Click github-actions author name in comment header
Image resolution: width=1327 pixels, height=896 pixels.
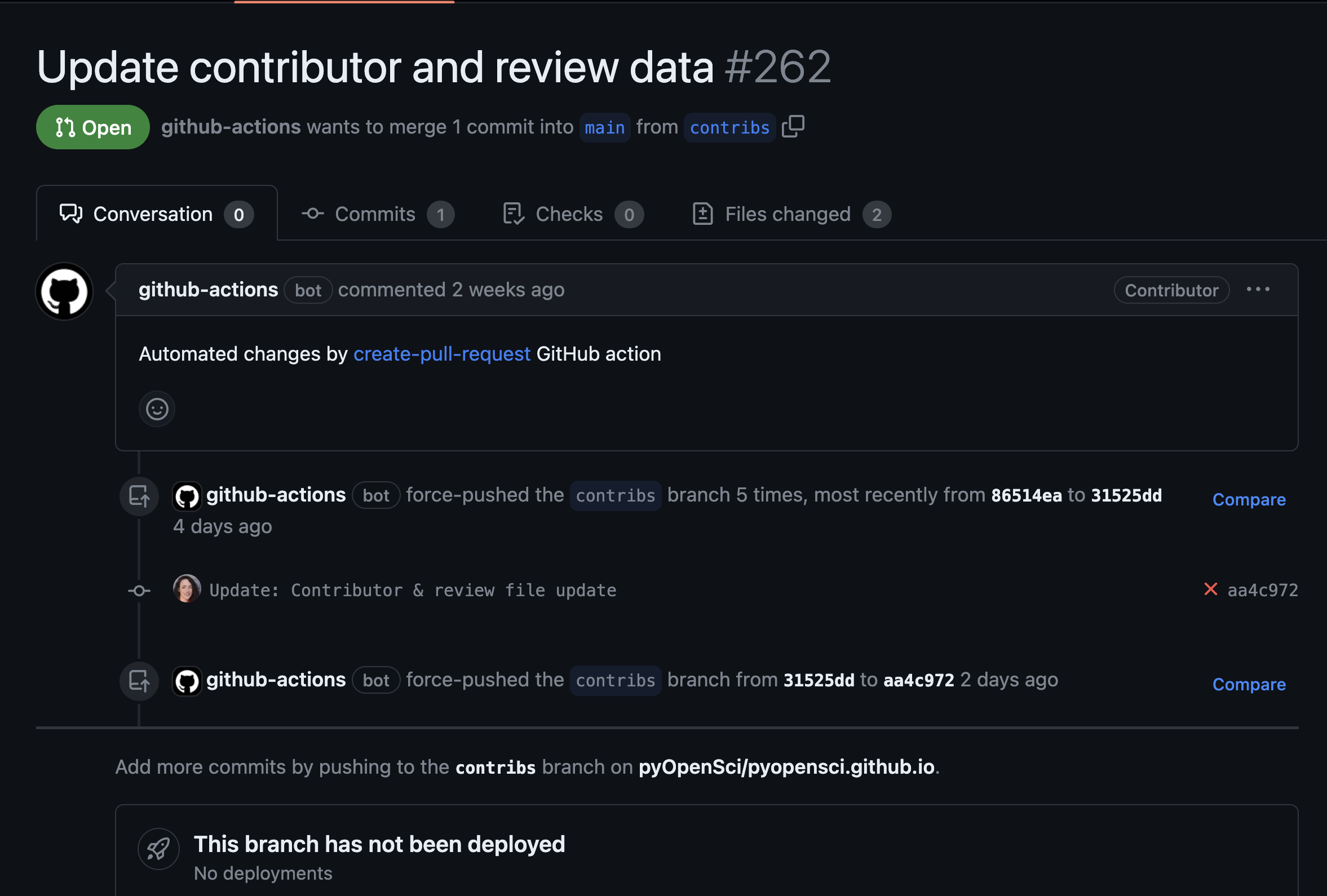[209, 289]
